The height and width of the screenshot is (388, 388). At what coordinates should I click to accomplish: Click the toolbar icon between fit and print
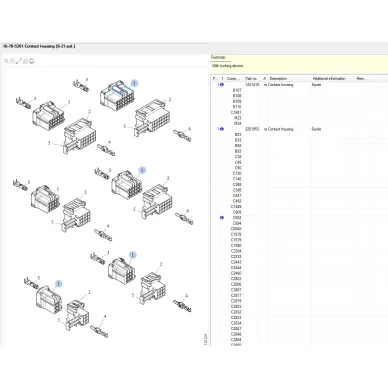(x=25, y=61)
